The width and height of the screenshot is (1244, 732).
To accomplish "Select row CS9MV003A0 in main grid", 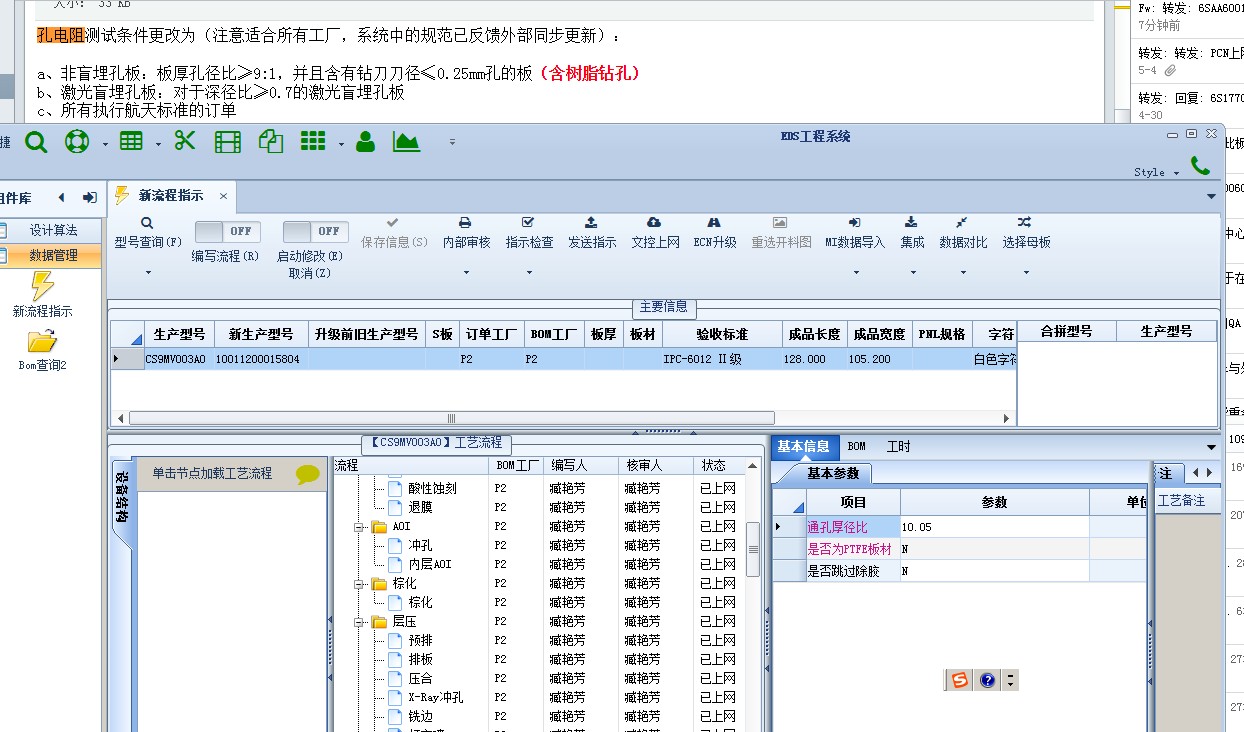I will (x=563, y=358).
